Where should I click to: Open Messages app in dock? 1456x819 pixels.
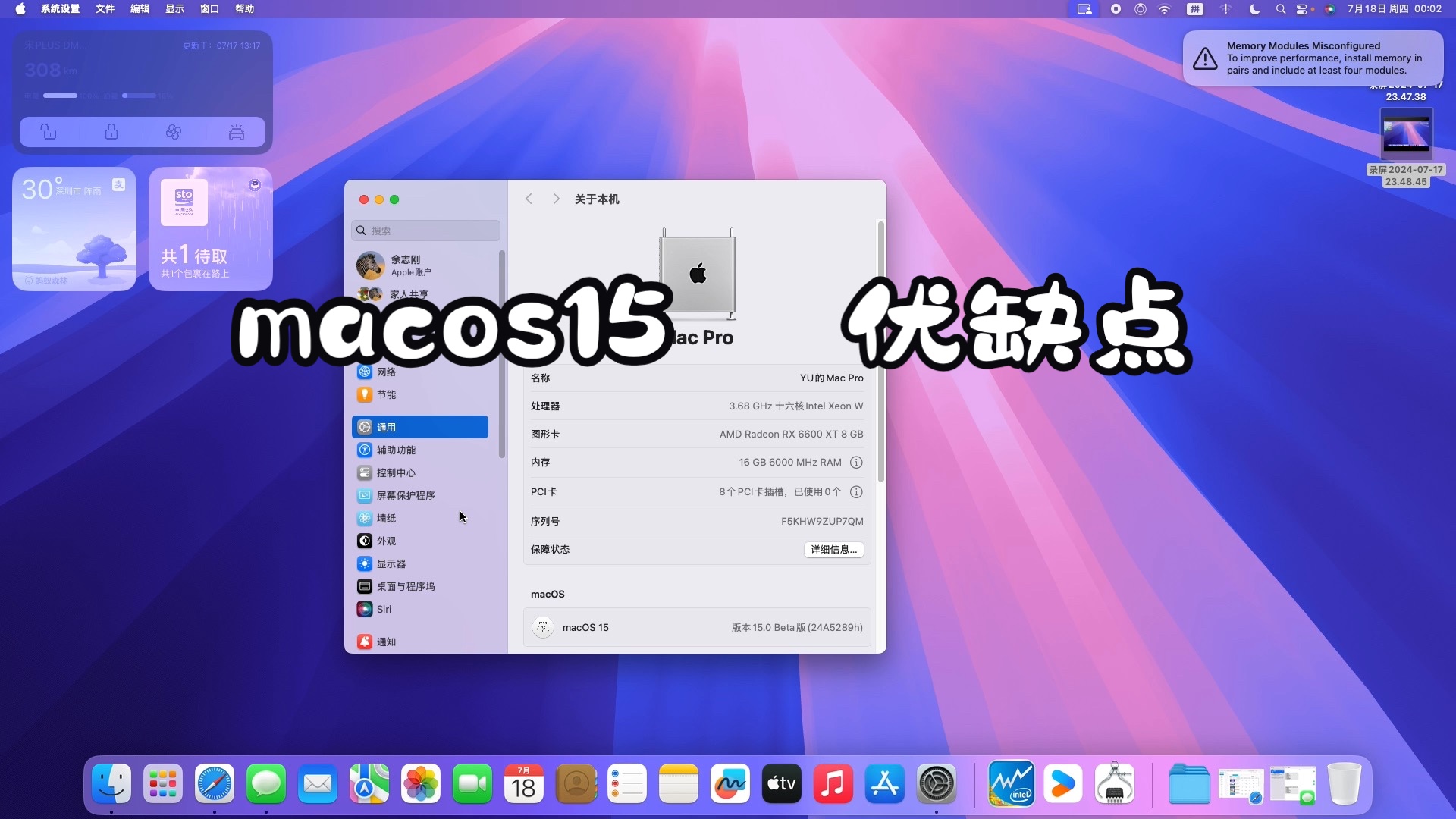point(266,783)
